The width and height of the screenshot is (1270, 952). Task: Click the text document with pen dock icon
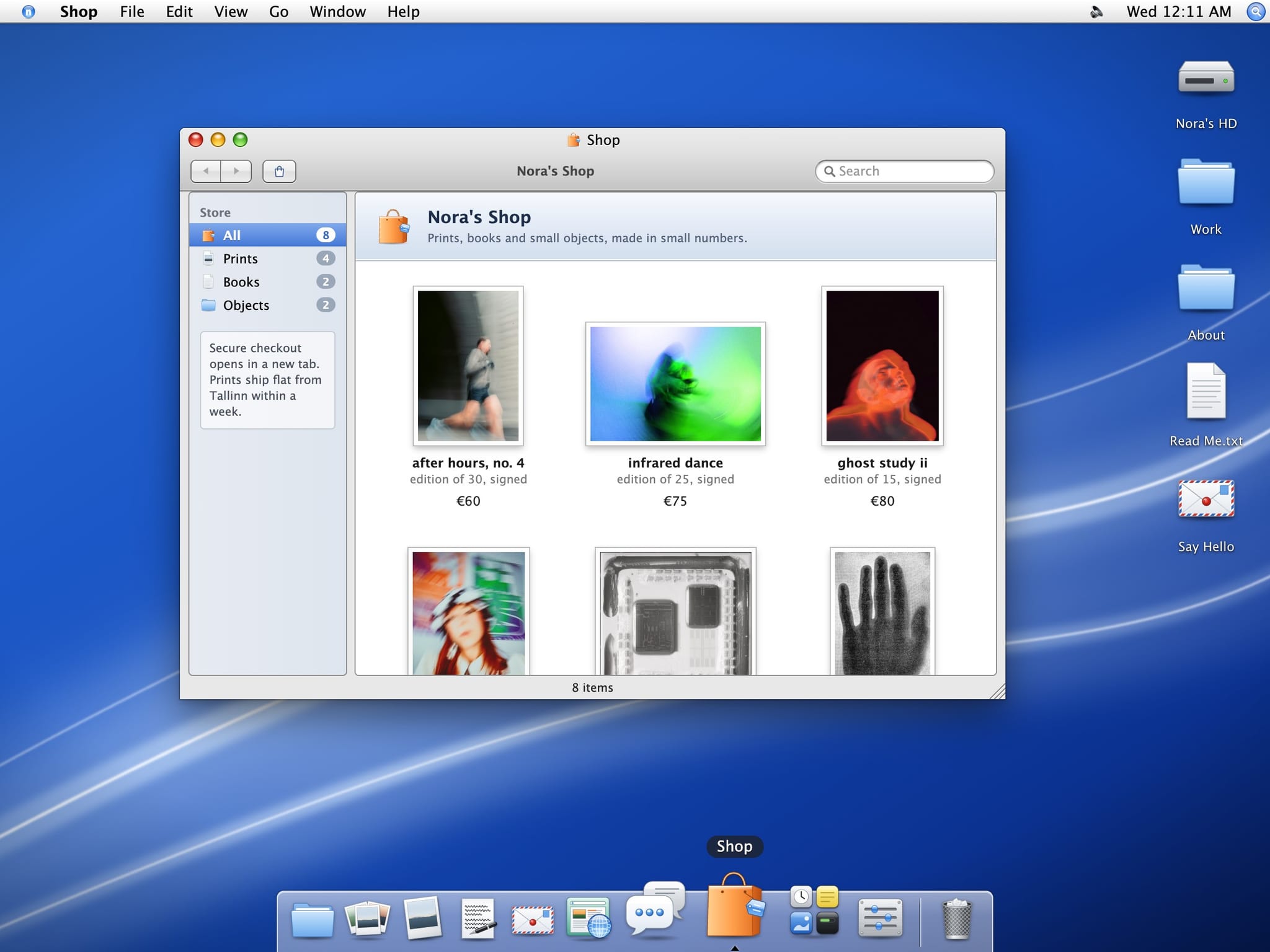click(479, 919)
